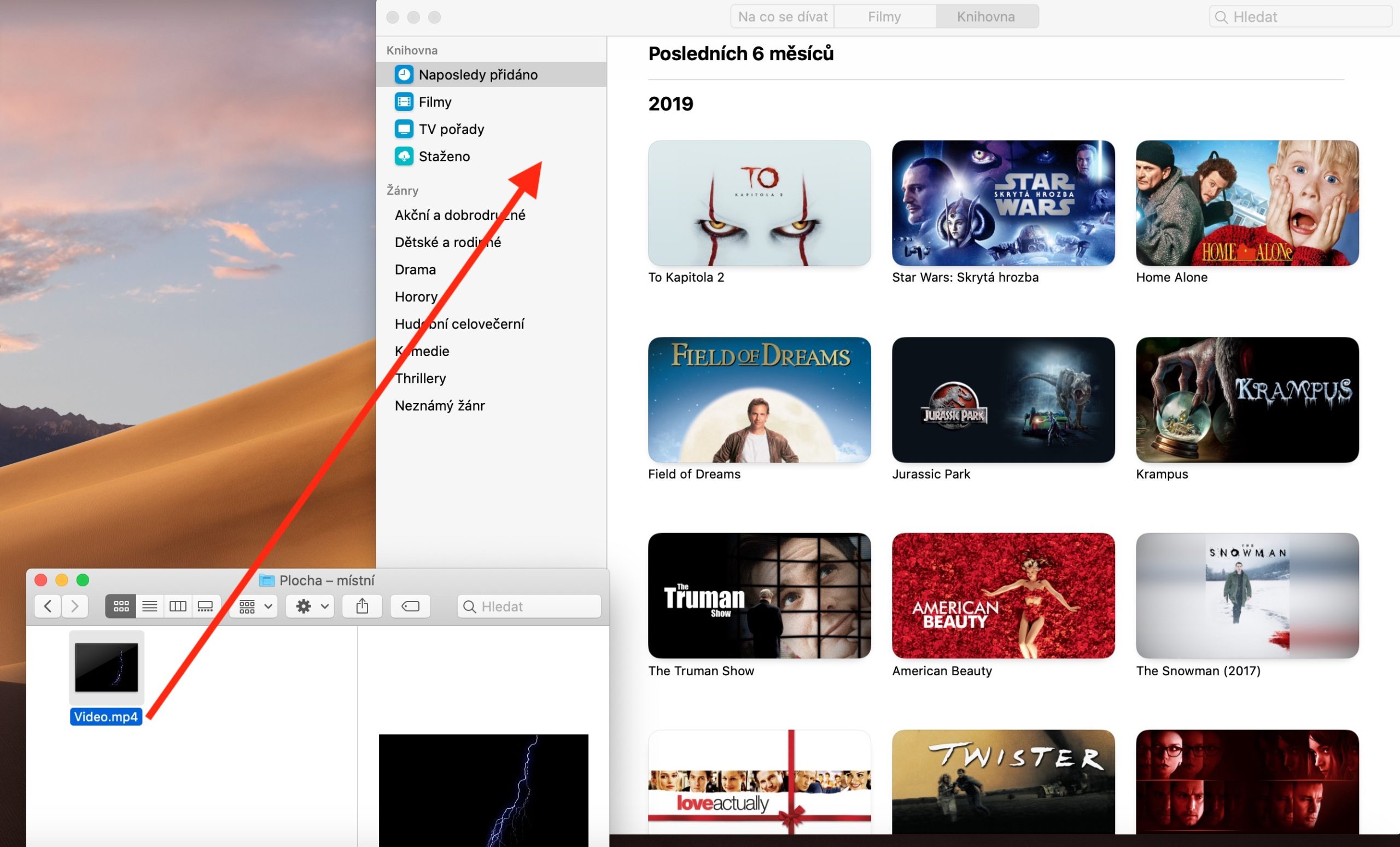Viewport: 1400px width, 847px height.
Task: Click the TV pořady sidebar label
Action: [451, 129]
